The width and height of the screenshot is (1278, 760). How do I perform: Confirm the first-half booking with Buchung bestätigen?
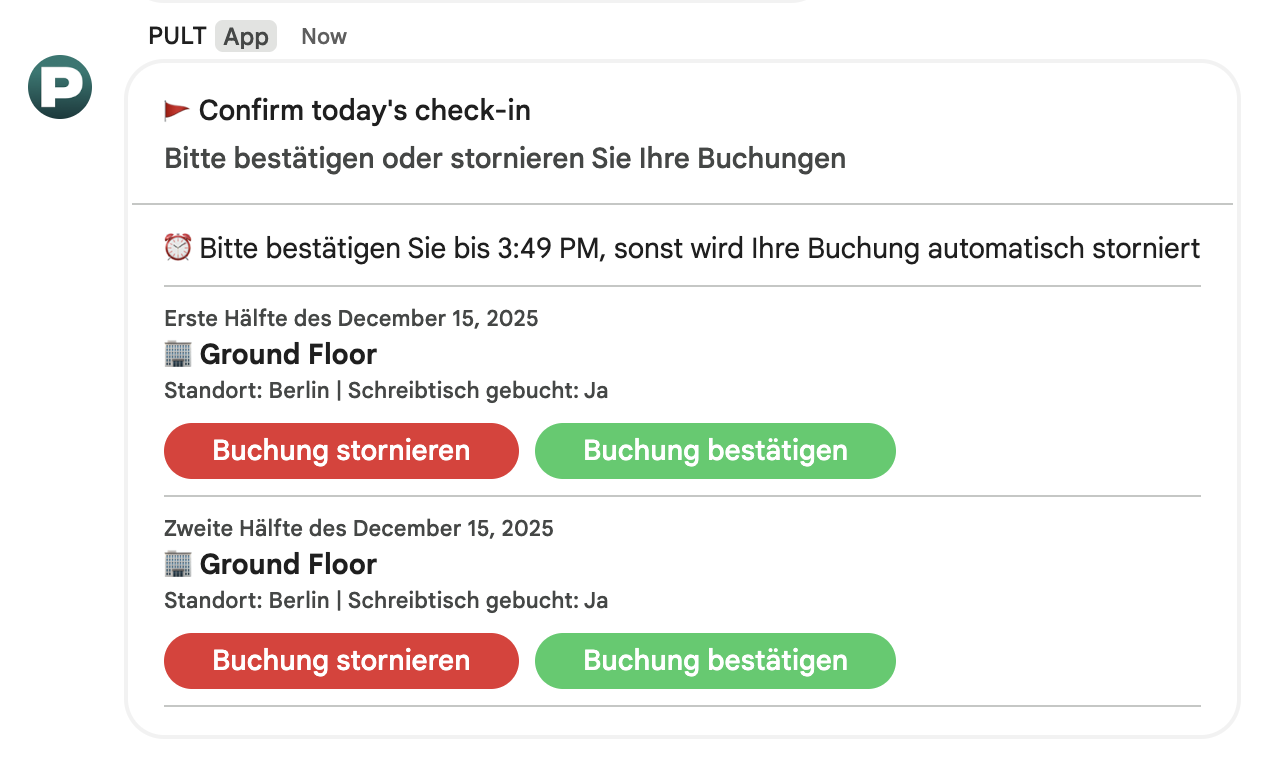click(x=715, y=451)
